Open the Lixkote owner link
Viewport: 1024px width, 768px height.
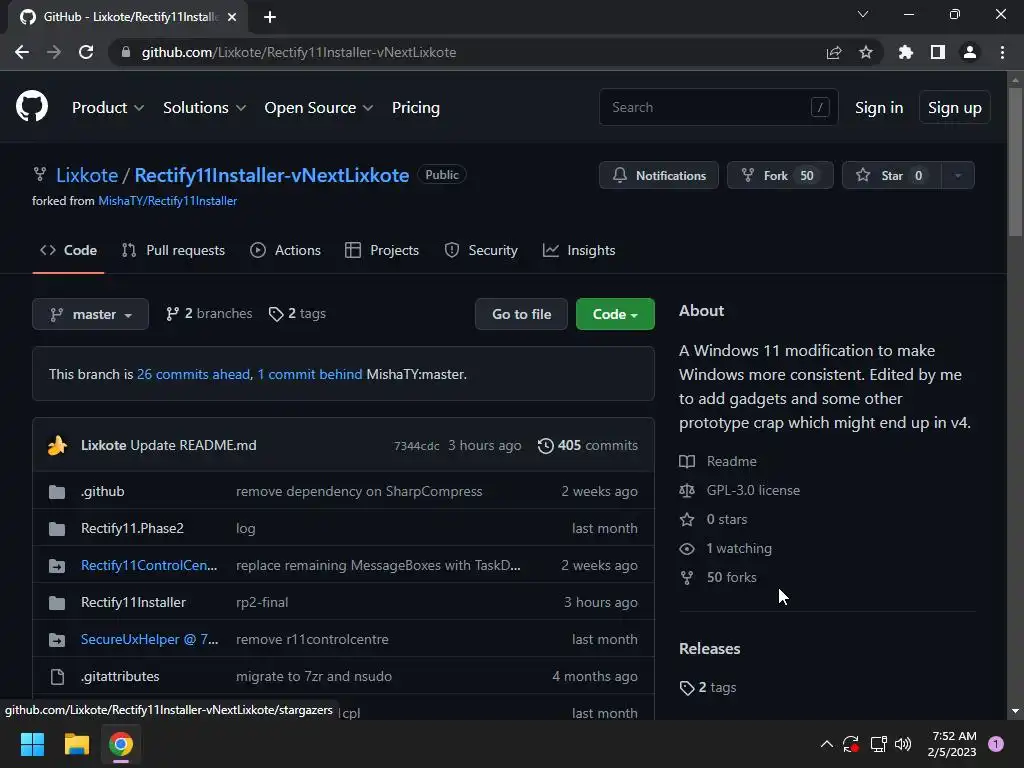[87, 175]
